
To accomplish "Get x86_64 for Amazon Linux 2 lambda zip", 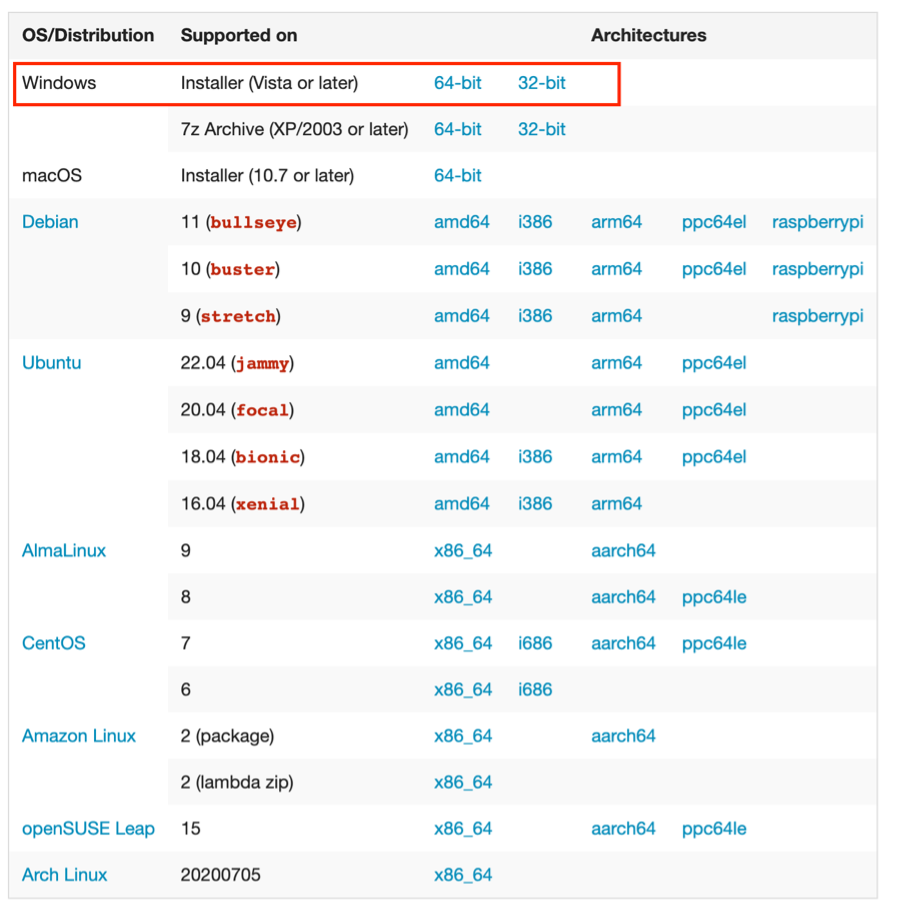I will 463,782.
